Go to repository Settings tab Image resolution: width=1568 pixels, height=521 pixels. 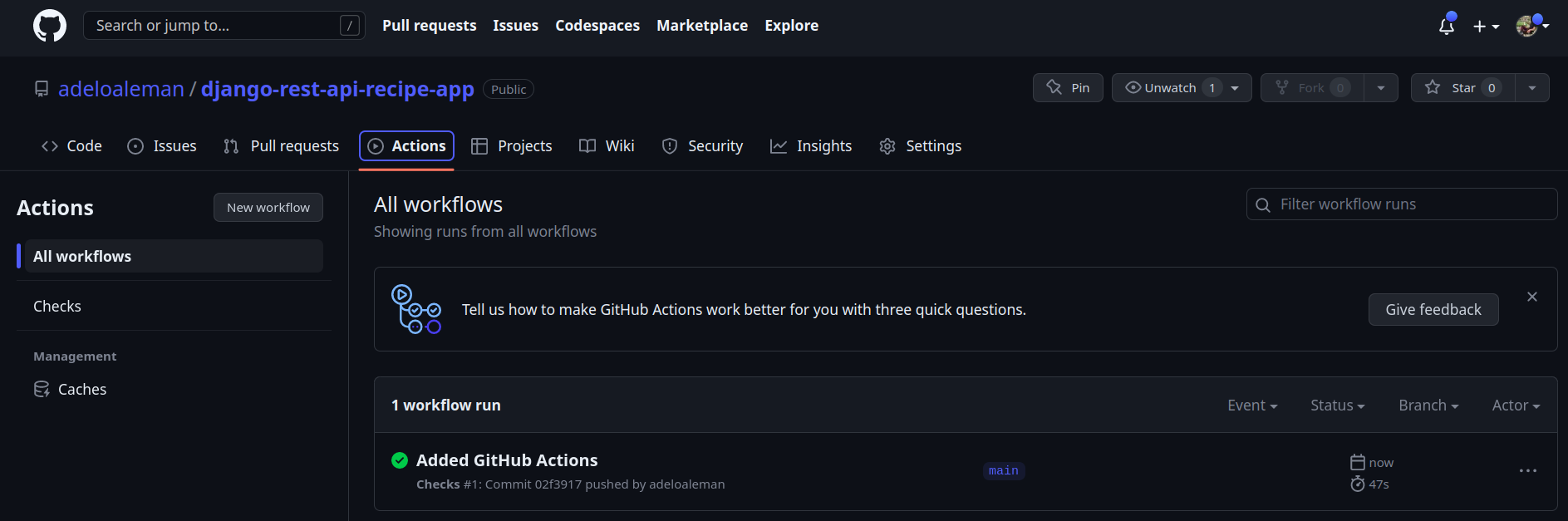(x=921, y=146)
